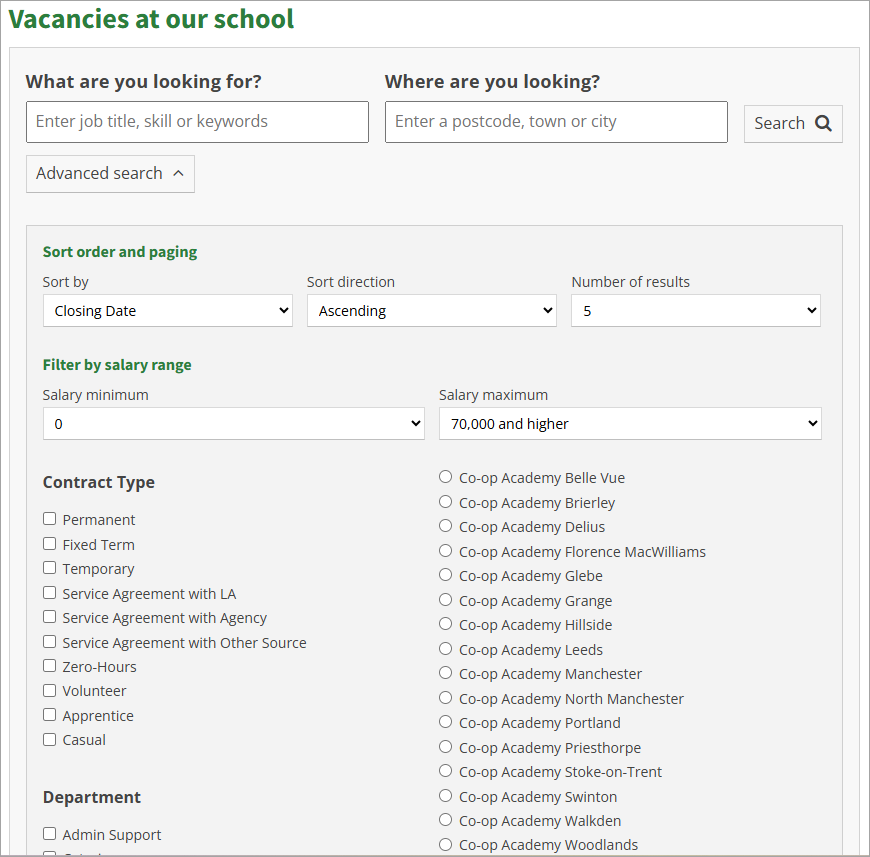Select Co-op Academy Manchester radio button
Image resolution: width=870 pixels, height=857 pixels.
(446, 673)
